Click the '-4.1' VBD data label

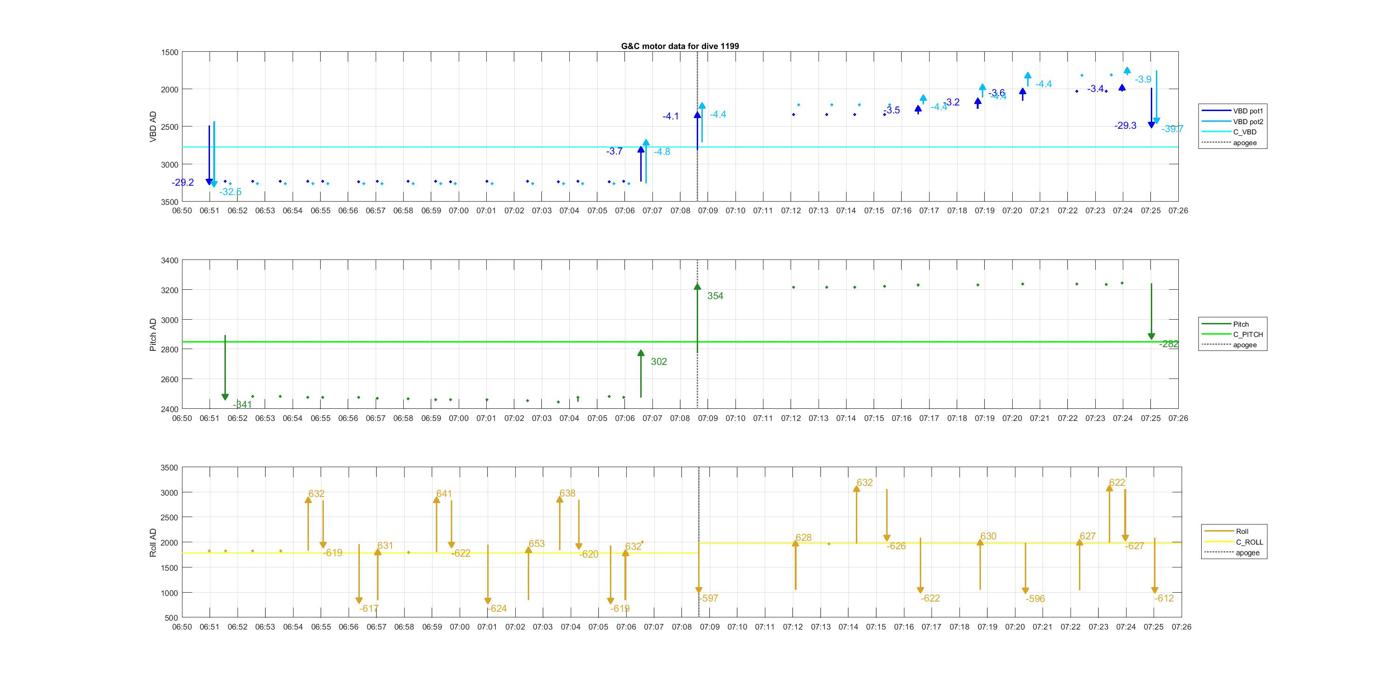click(671, 117)
